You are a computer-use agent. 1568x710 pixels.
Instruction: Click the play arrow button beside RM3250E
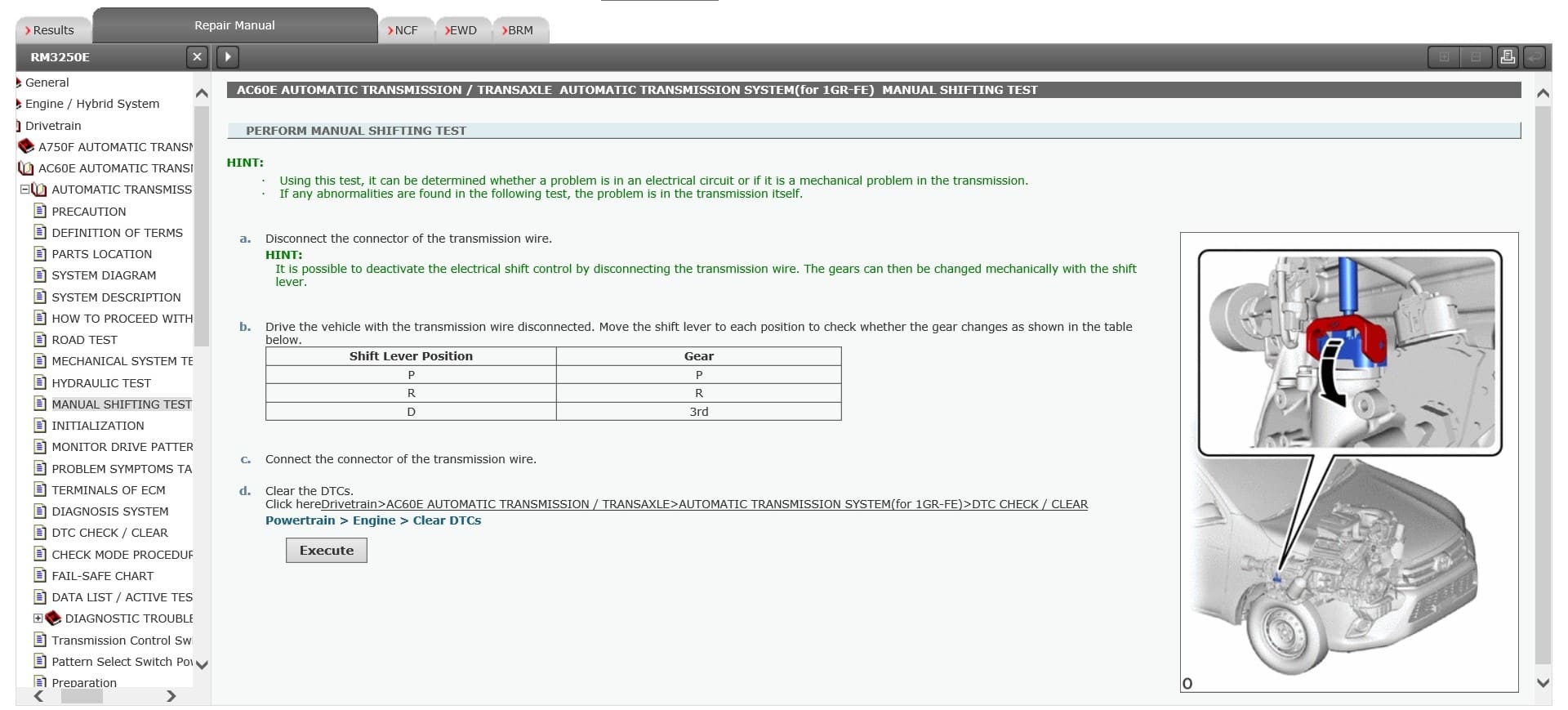point(228,56)
